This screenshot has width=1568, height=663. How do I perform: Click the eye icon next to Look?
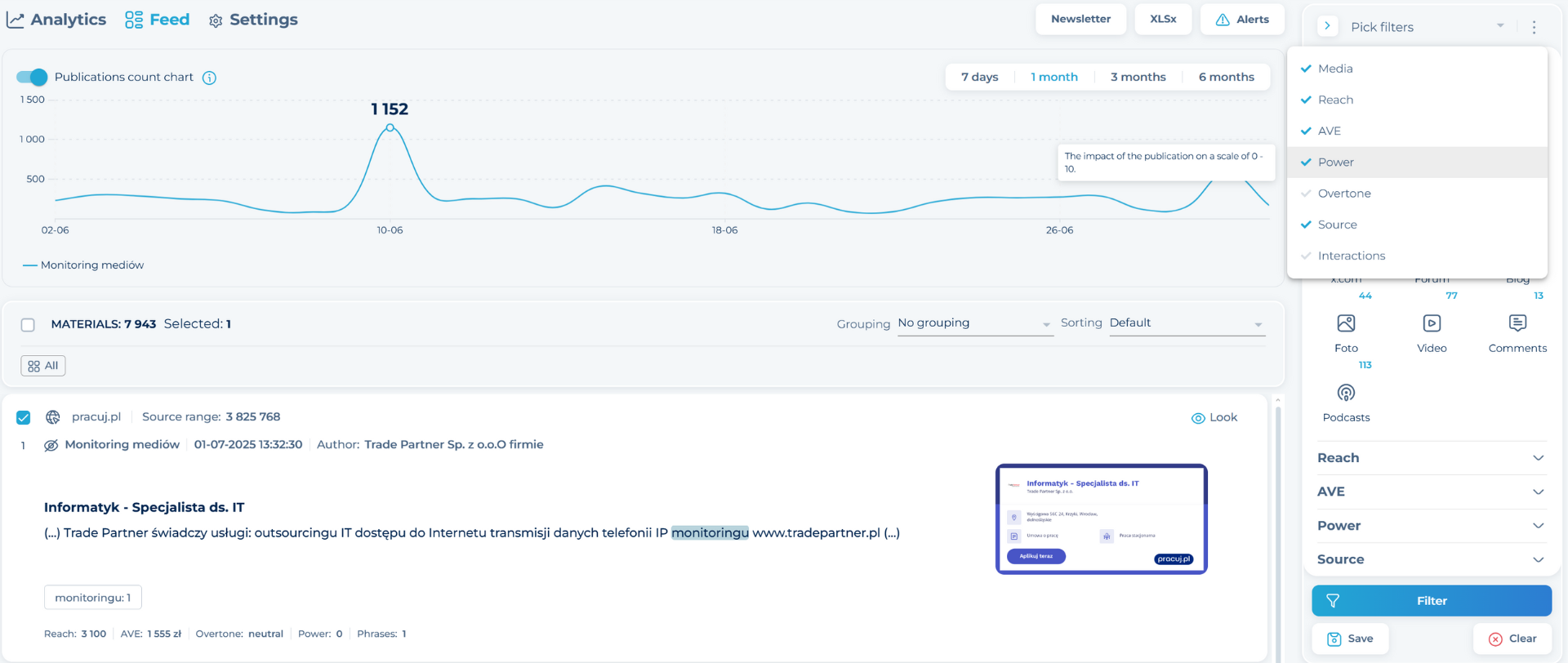pyautogui.click(x=1198, y=418)
